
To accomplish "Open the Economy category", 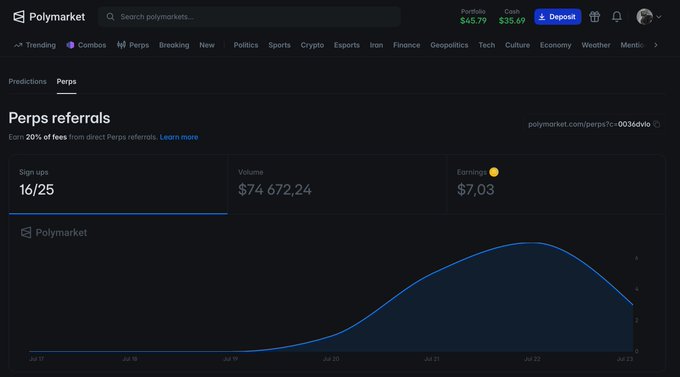I will 556,45.
